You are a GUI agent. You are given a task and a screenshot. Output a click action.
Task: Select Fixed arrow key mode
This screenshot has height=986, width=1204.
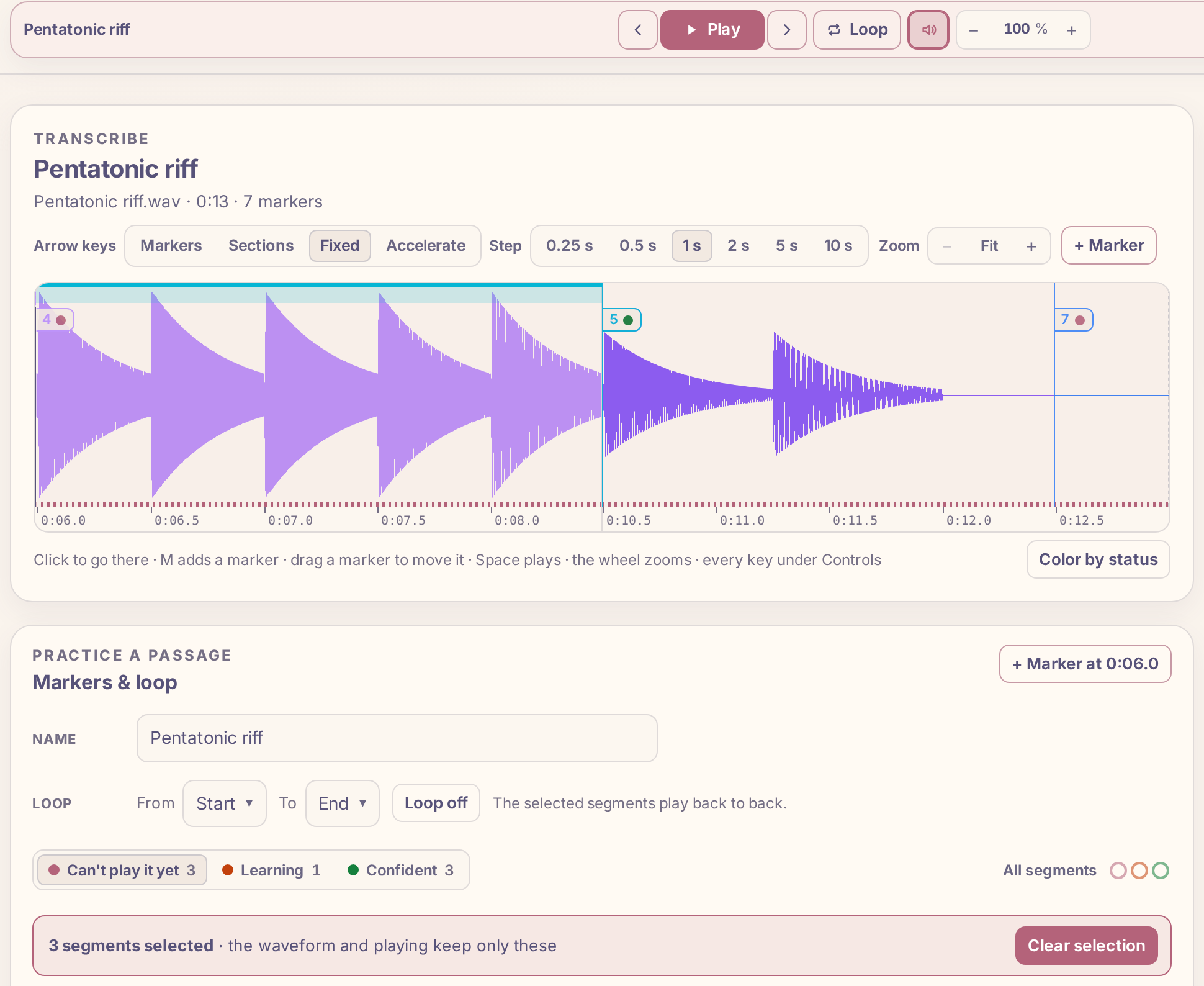coord(339,246)
